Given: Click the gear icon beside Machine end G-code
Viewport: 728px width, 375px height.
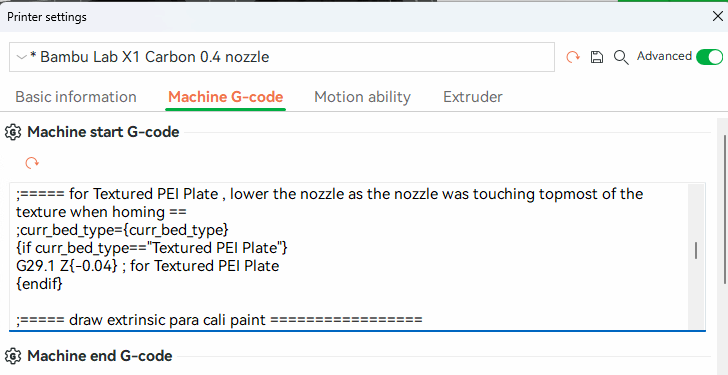Looking at the screenshot, I should click(x=13, y=356).
